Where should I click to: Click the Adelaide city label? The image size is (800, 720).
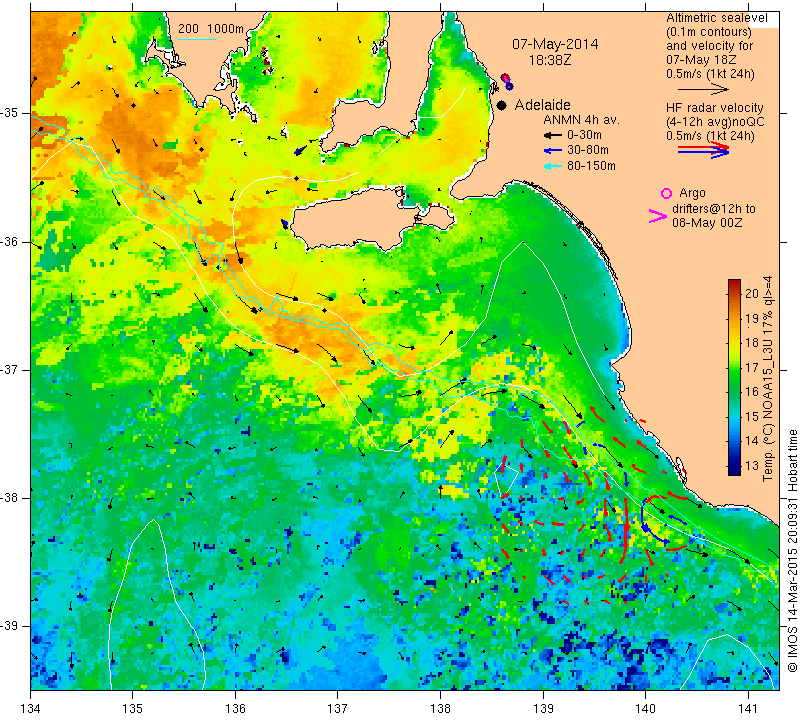tap(542, 105)
